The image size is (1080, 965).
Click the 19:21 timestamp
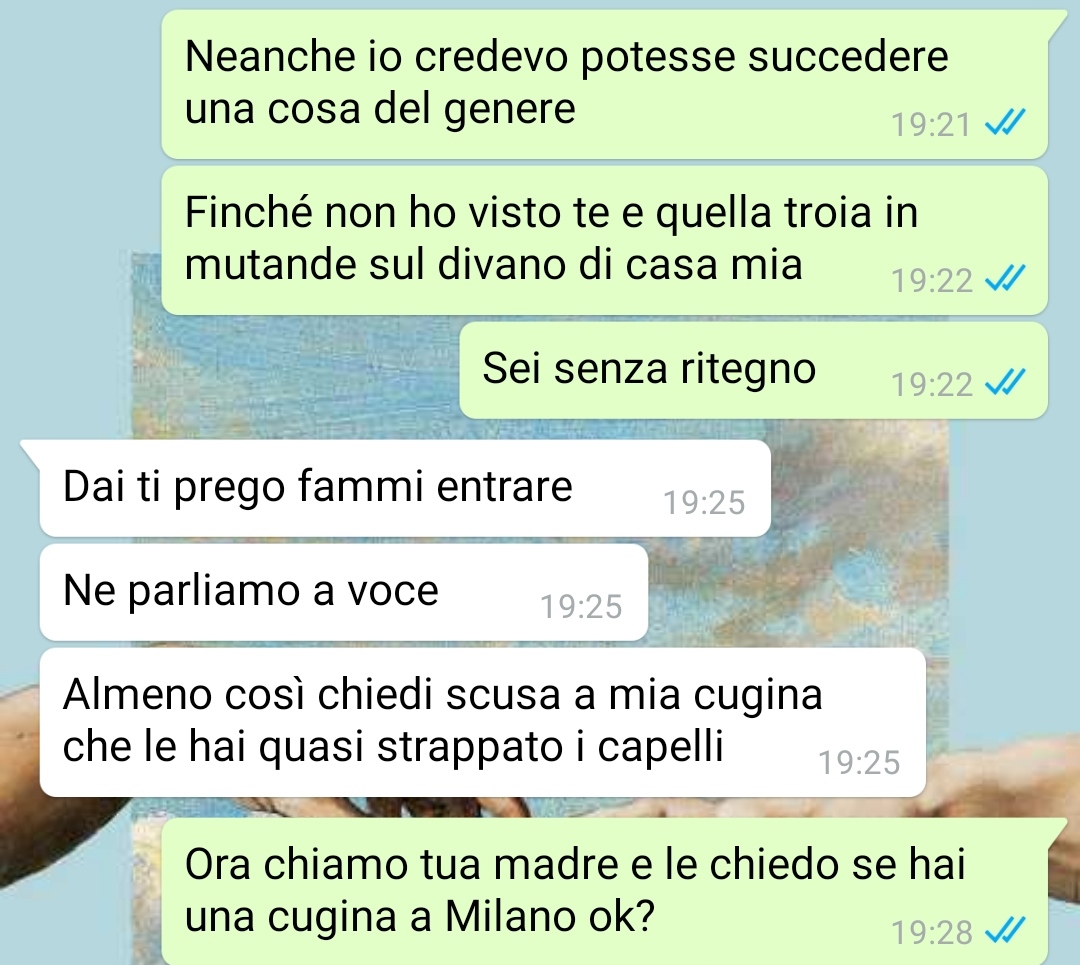tap(931, 125)
